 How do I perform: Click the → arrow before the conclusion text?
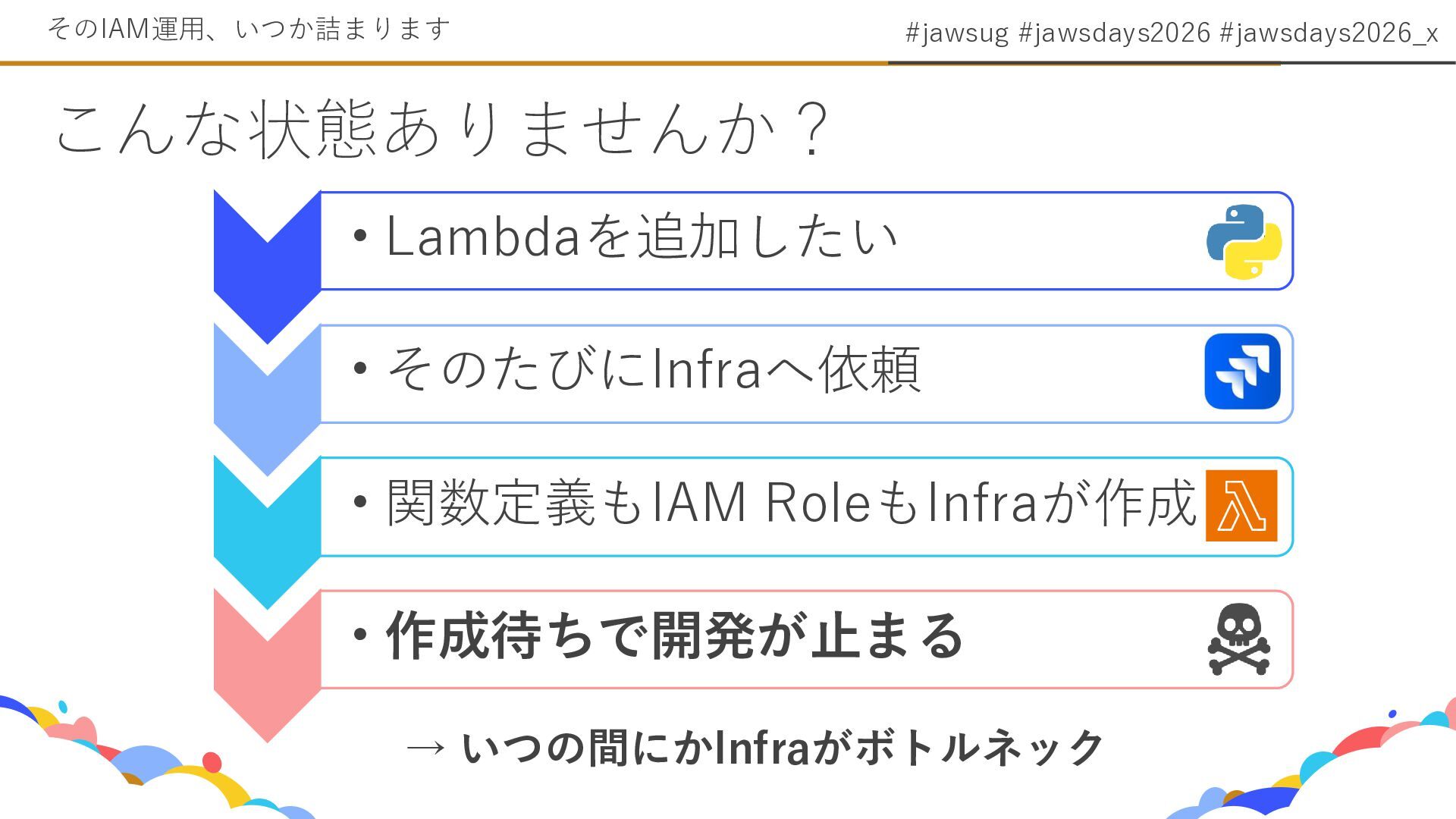pos(425,748)
